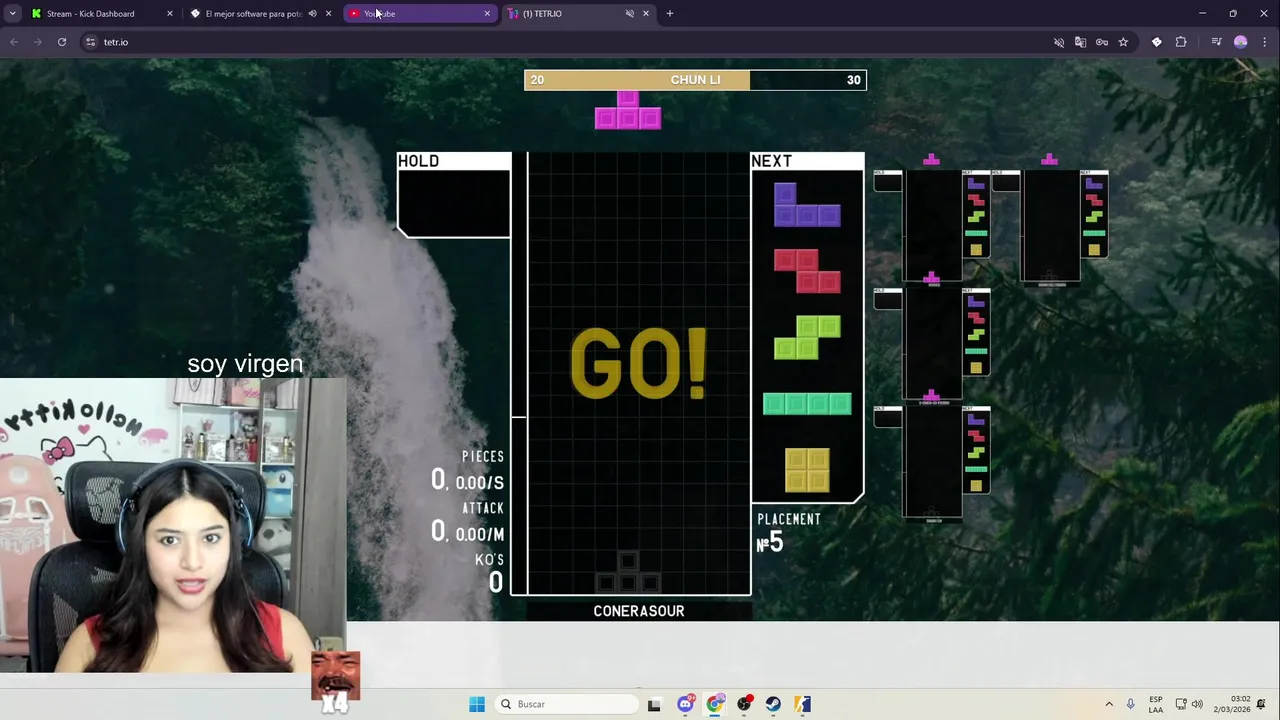This screenshot has width=1280, height=720.
Task: Close the El mejor software tab
Action: (328, 14)
